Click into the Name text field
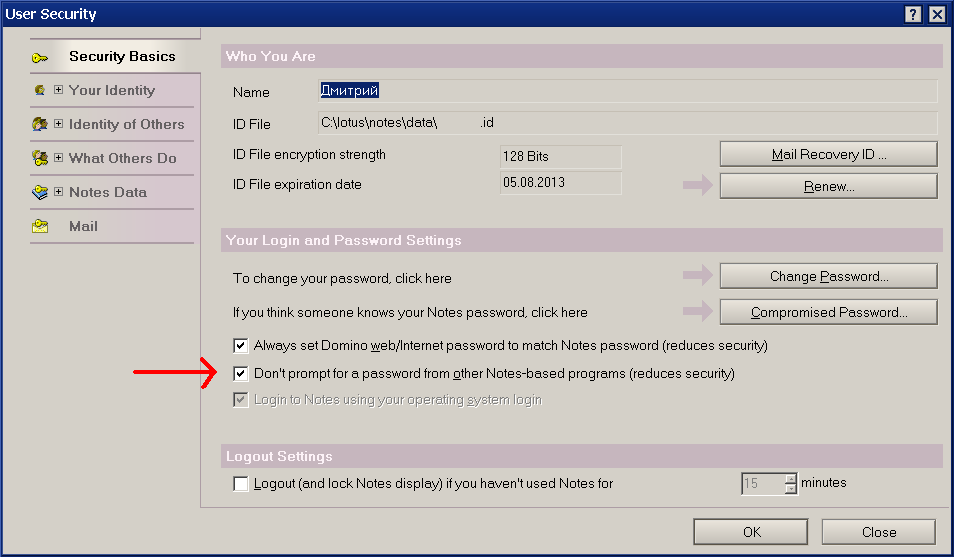The height and width of the screenshot is (557, 954). [627, 91]
